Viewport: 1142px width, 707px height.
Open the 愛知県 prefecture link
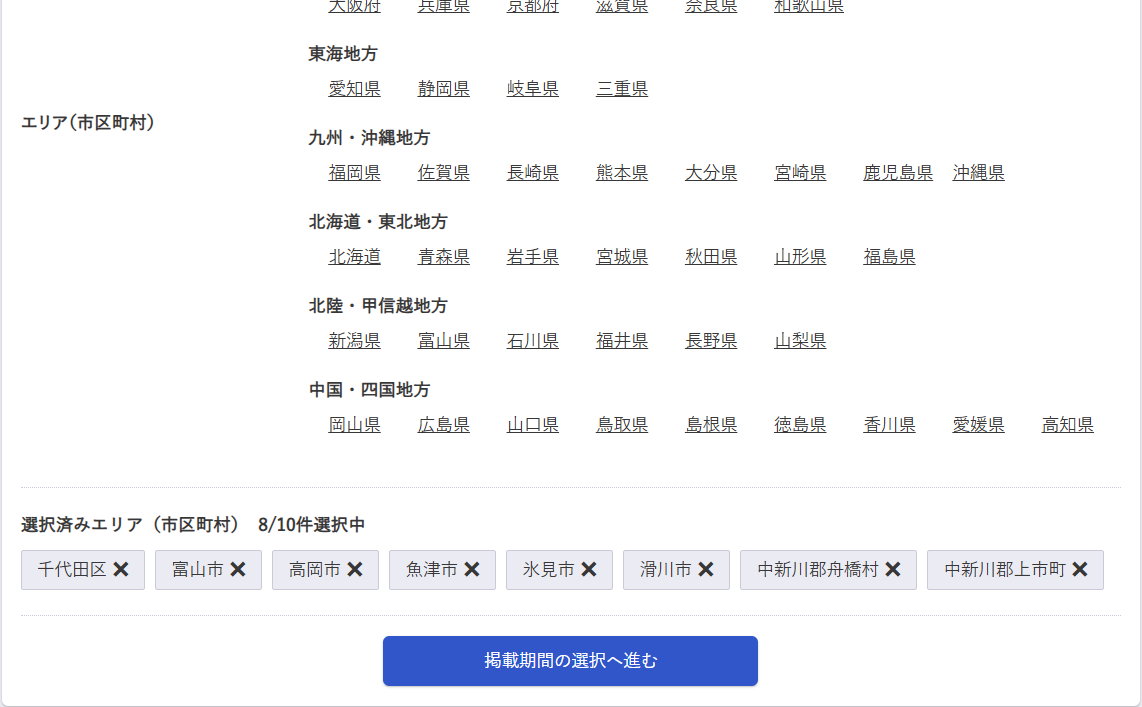pos(354,89)
